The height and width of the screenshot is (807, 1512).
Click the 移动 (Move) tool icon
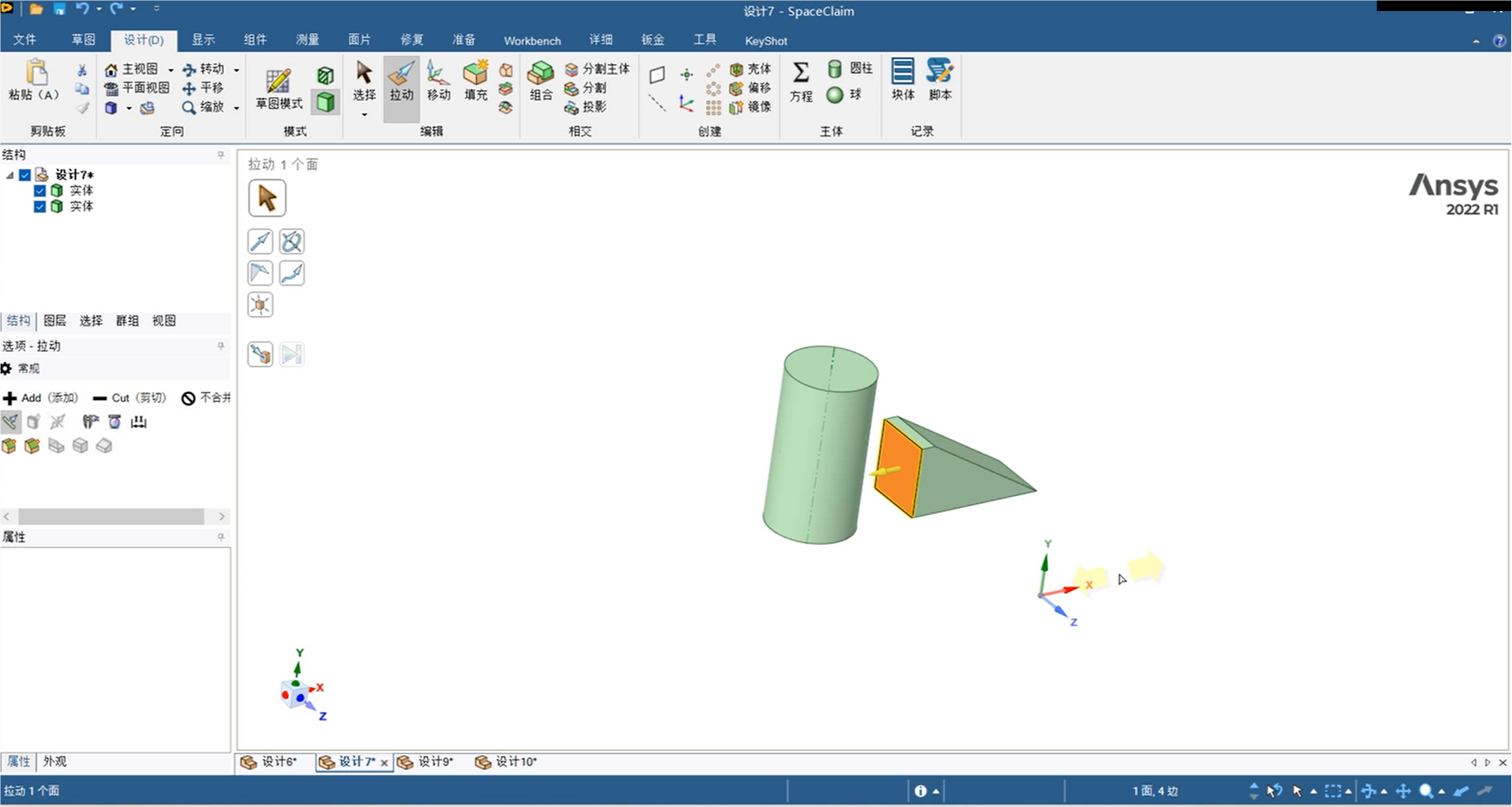click(438, 81)
